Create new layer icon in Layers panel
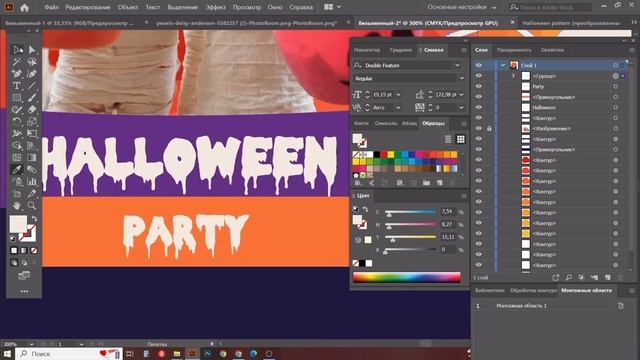Screen dimensions: 640x360 607,278
